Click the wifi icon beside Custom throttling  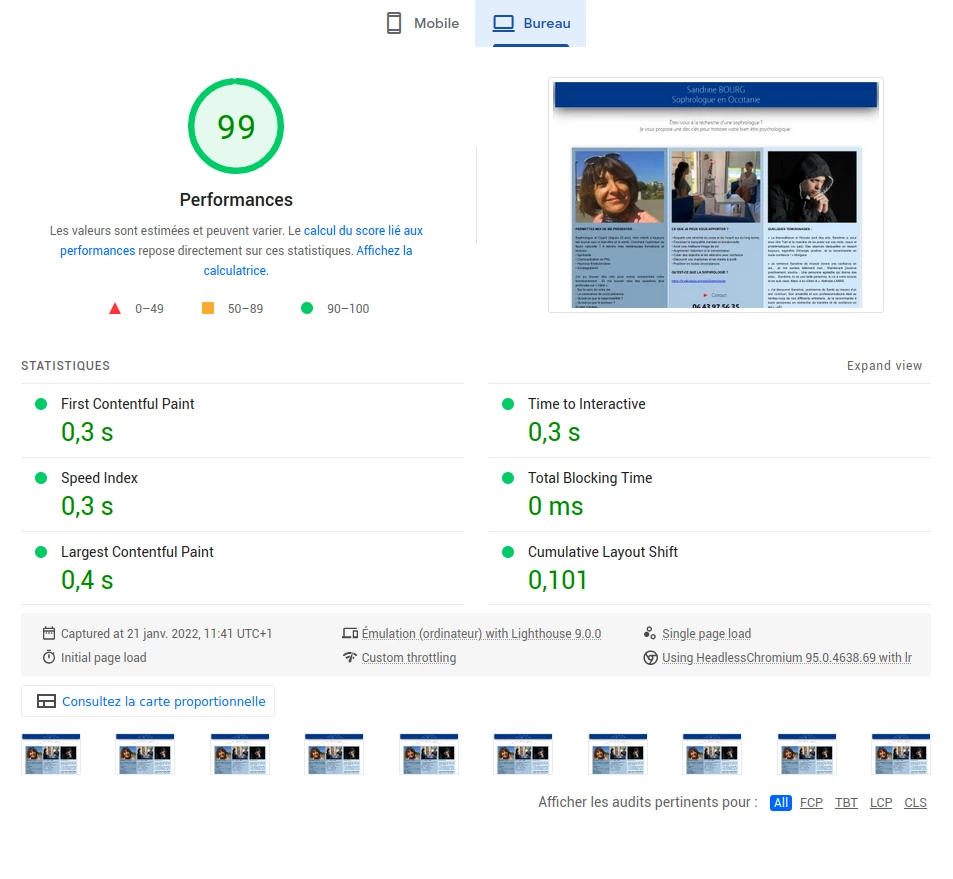(349, 657)
